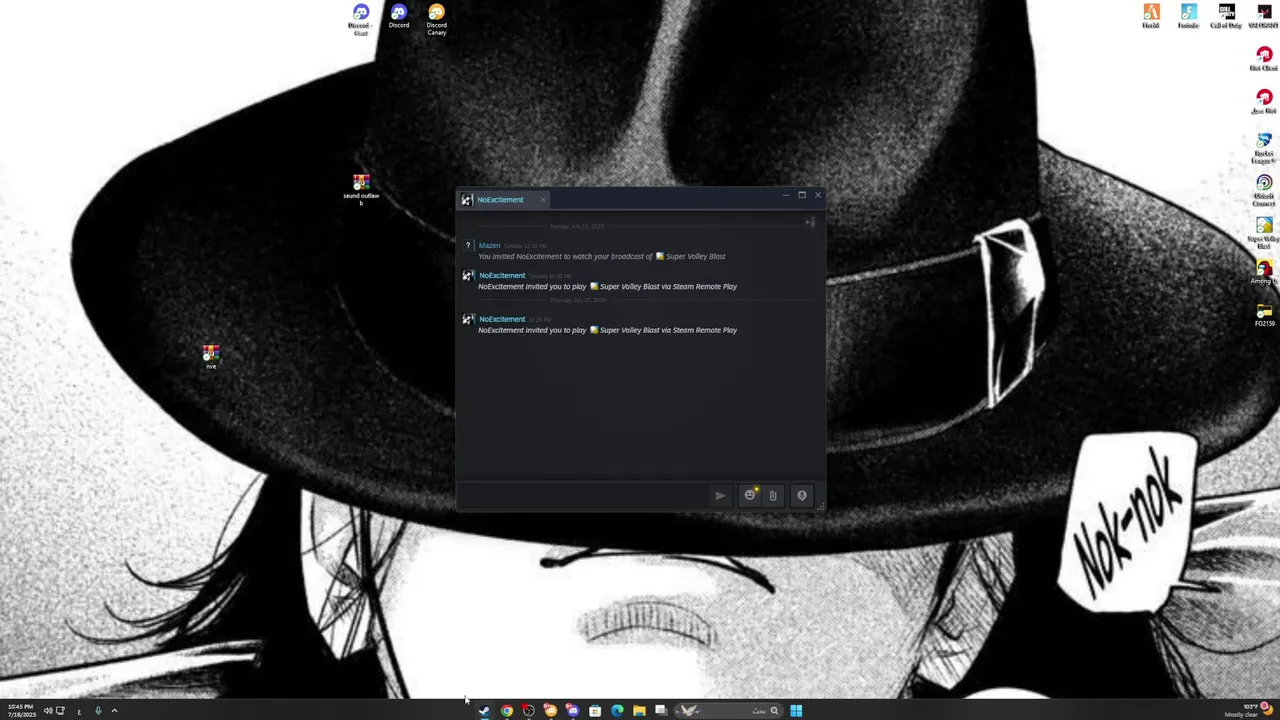This screenshot has height=720, width=1280.
Task: Open File Explorer from the taskbar
Action: [x=639, y=711]
